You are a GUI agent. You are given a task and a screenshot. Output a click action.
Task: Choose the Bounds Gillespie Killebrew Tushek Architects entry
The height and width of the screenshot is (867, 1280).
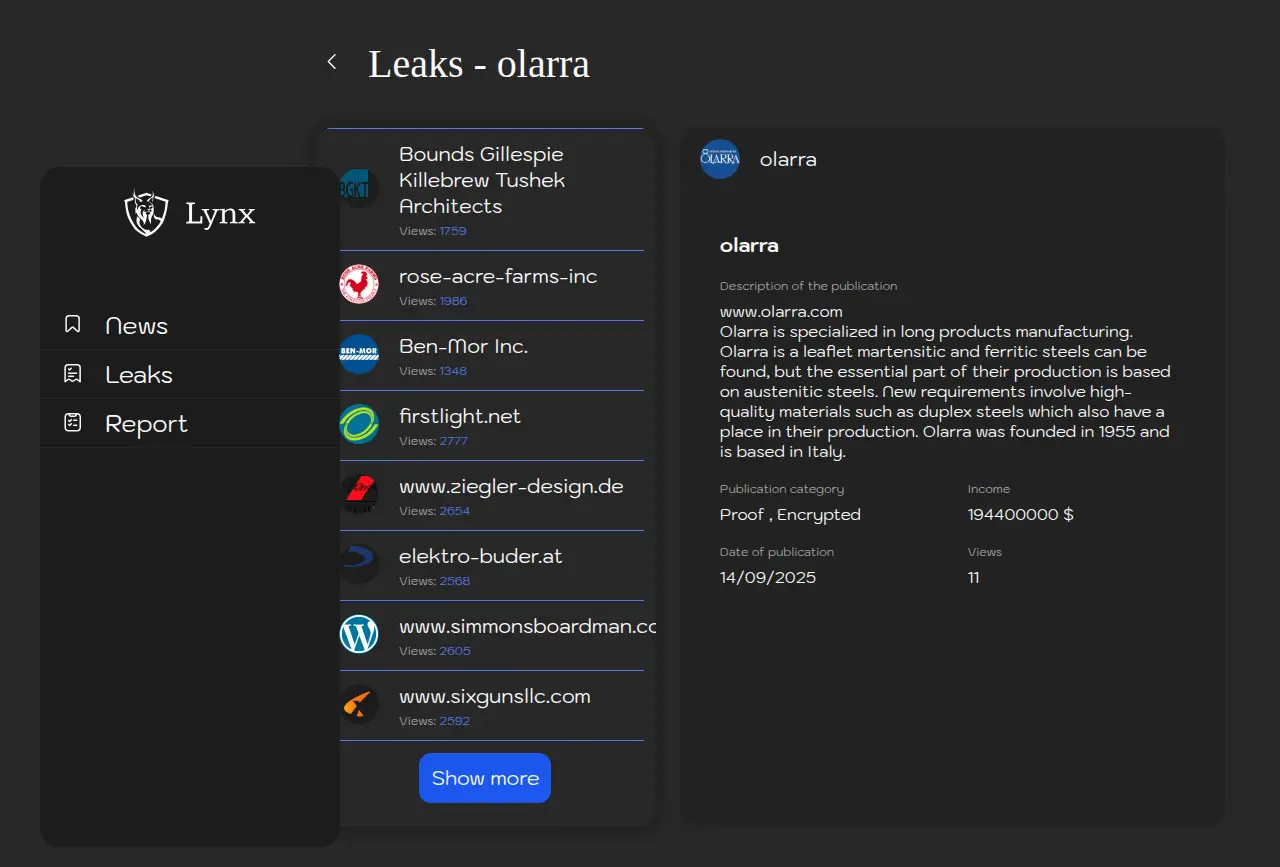(482, 180)
